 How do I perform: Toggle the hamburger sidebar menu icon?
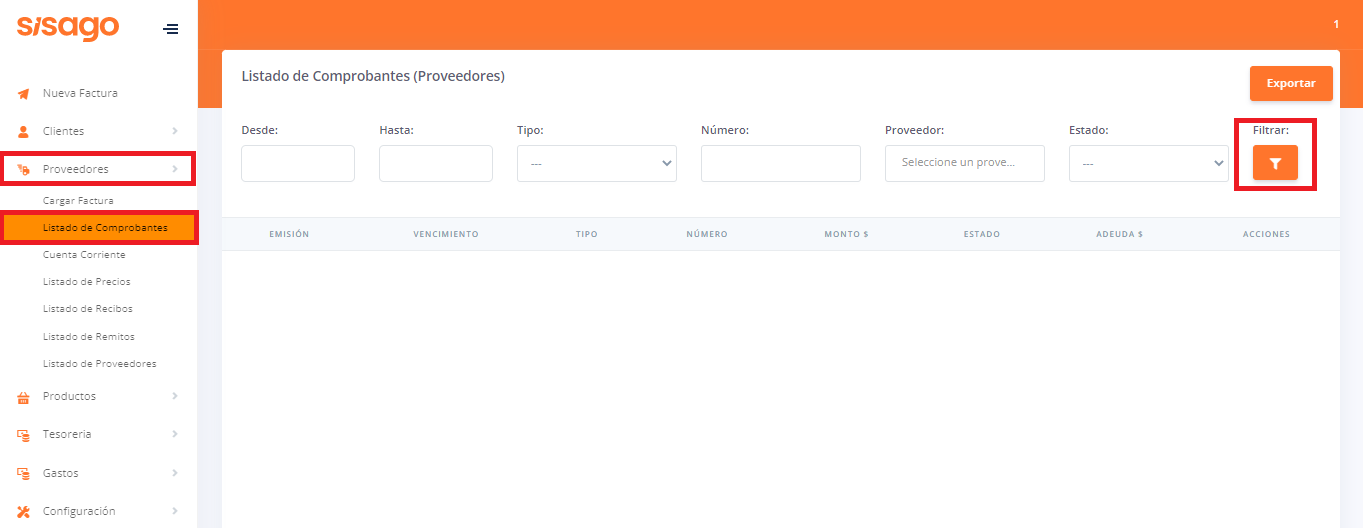[171, 29]
